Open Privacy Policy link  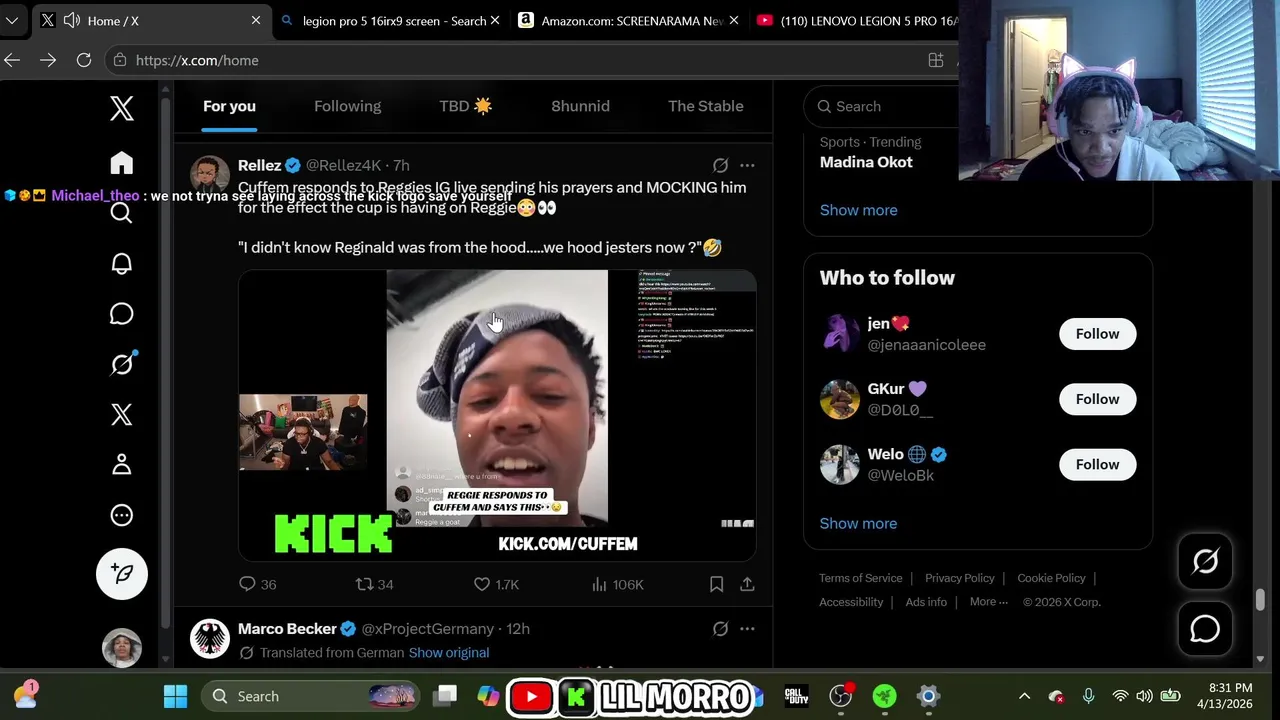[x=959, y=578]
